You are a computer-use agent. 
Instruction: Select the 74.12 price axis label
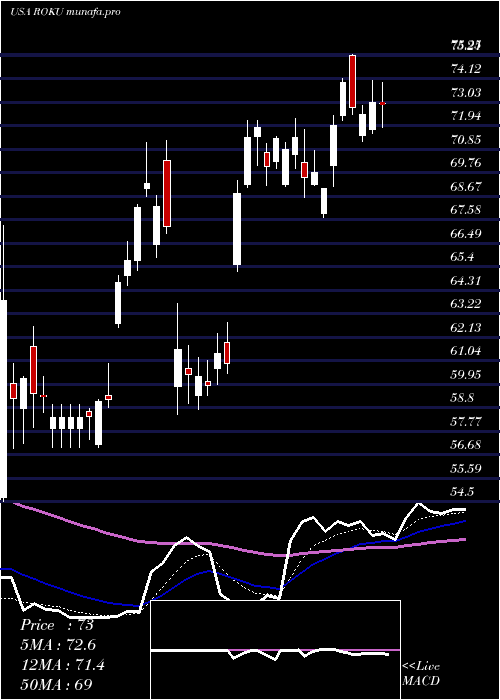pos(466,69)
